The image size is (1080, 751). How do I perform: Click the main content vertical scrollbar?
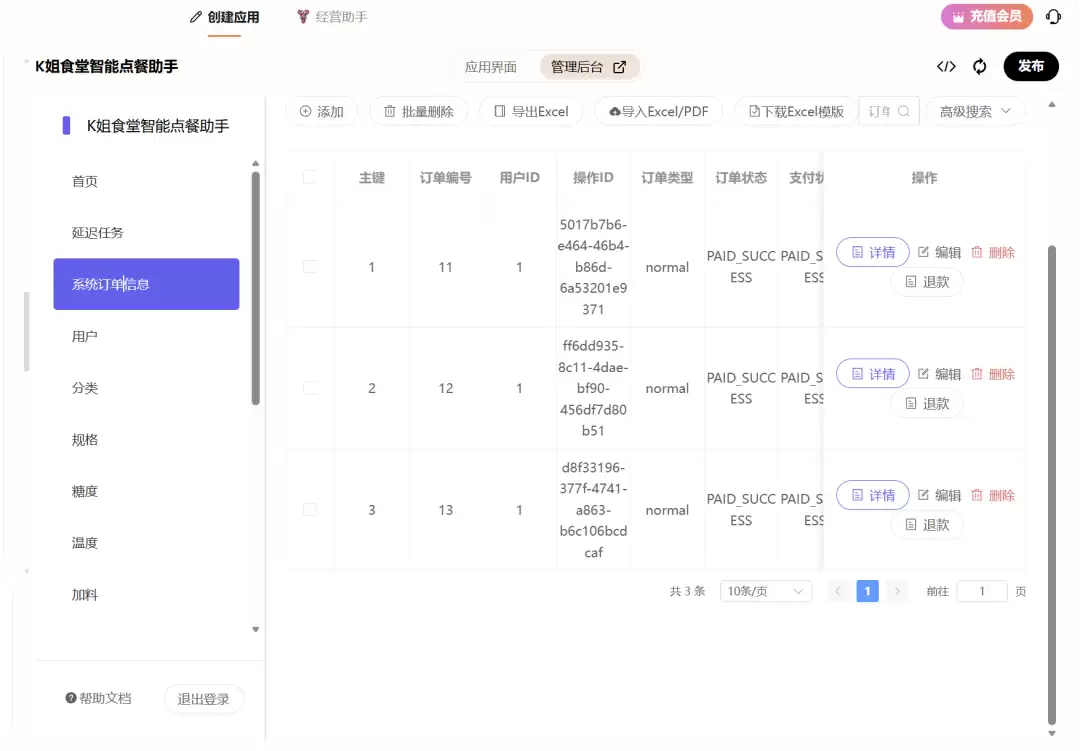pos(1052,485)
